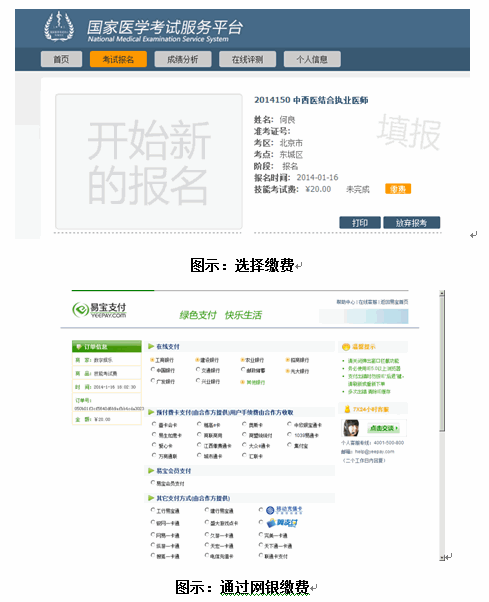Viewport: 489px width, 602px height.
Task: Click green arrow beside 在线支付 heading
Action: coord(151,346)
